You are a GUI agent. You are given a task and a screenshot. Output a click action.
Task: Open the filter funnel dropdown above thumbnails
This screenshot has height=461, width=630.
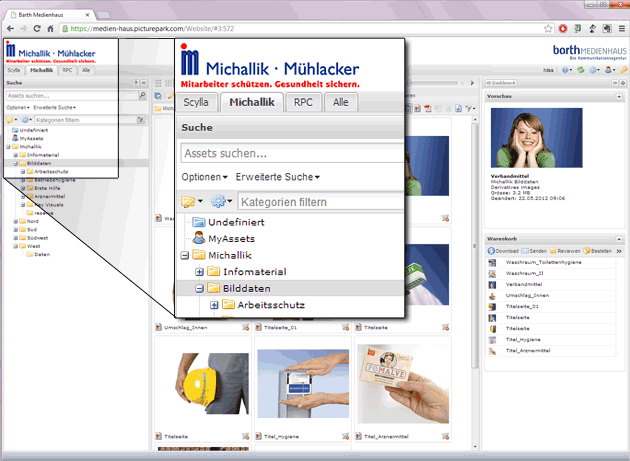click(470, 109)
